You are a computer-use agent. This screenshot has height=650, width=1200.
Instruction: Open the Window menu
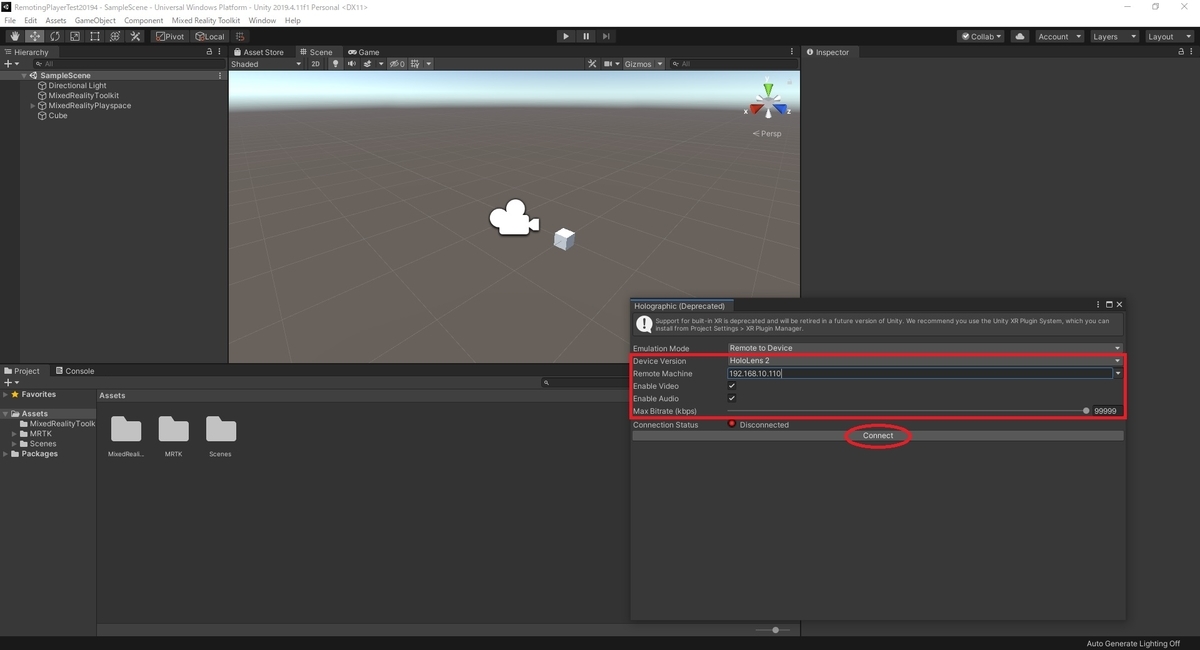[262, 20]
